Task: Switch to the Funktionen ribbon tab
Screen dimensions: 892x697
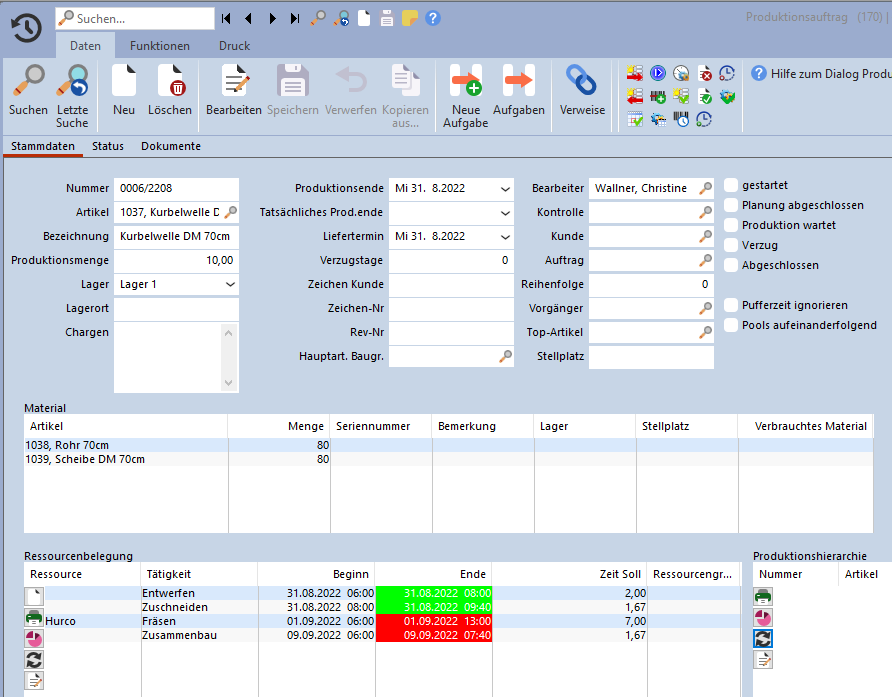Action: point(160,46)
